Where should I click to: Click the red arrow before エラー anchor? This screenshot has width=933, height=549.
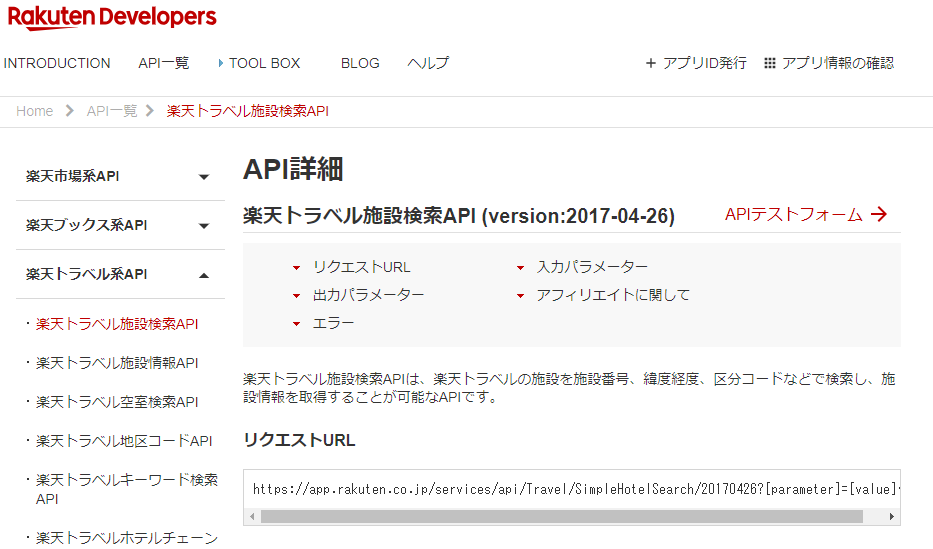tap(296, 324)
